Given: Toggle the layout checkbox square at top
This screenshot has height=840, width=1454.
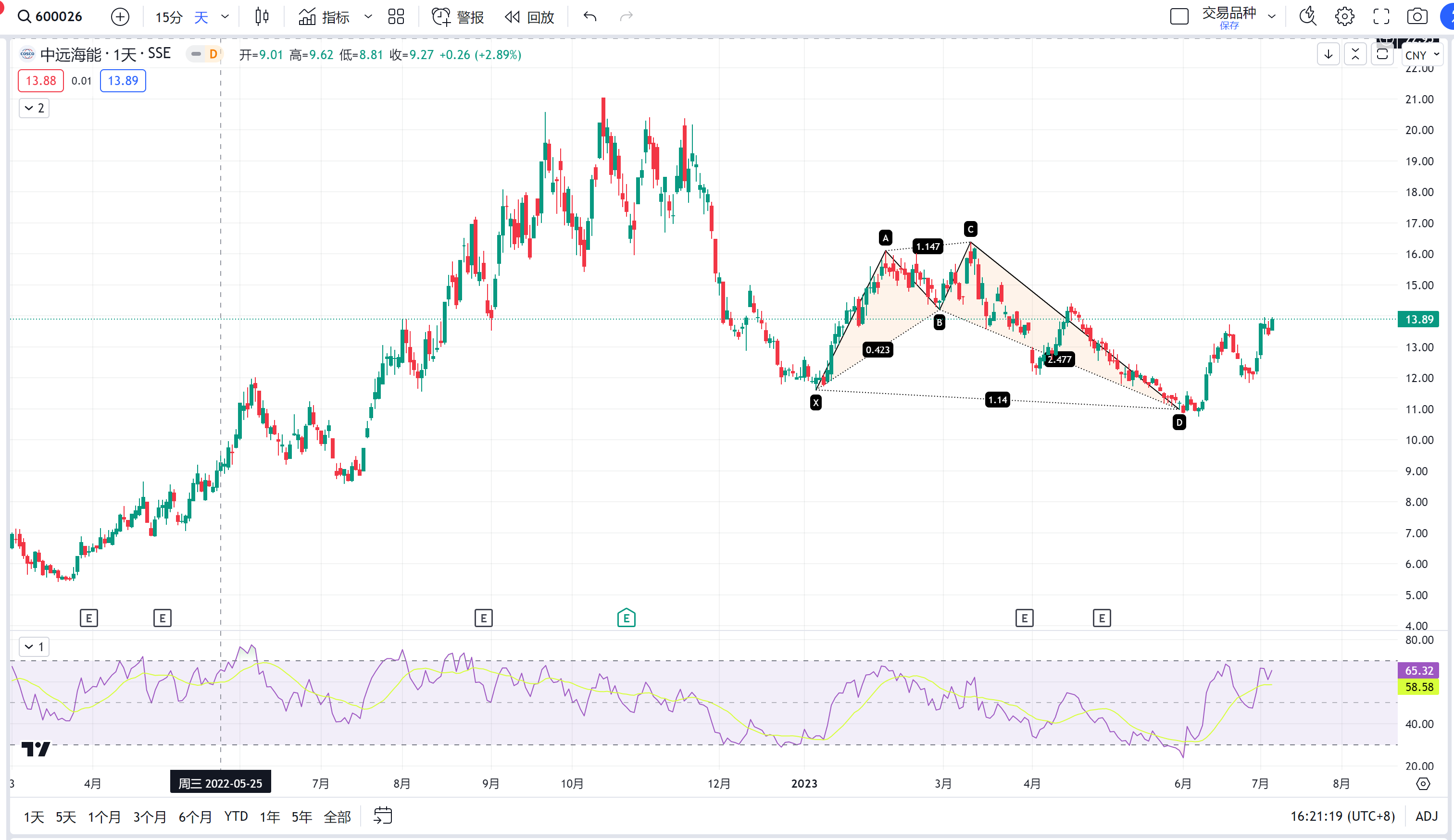Looking at the screenshot, I should 1179,17.
